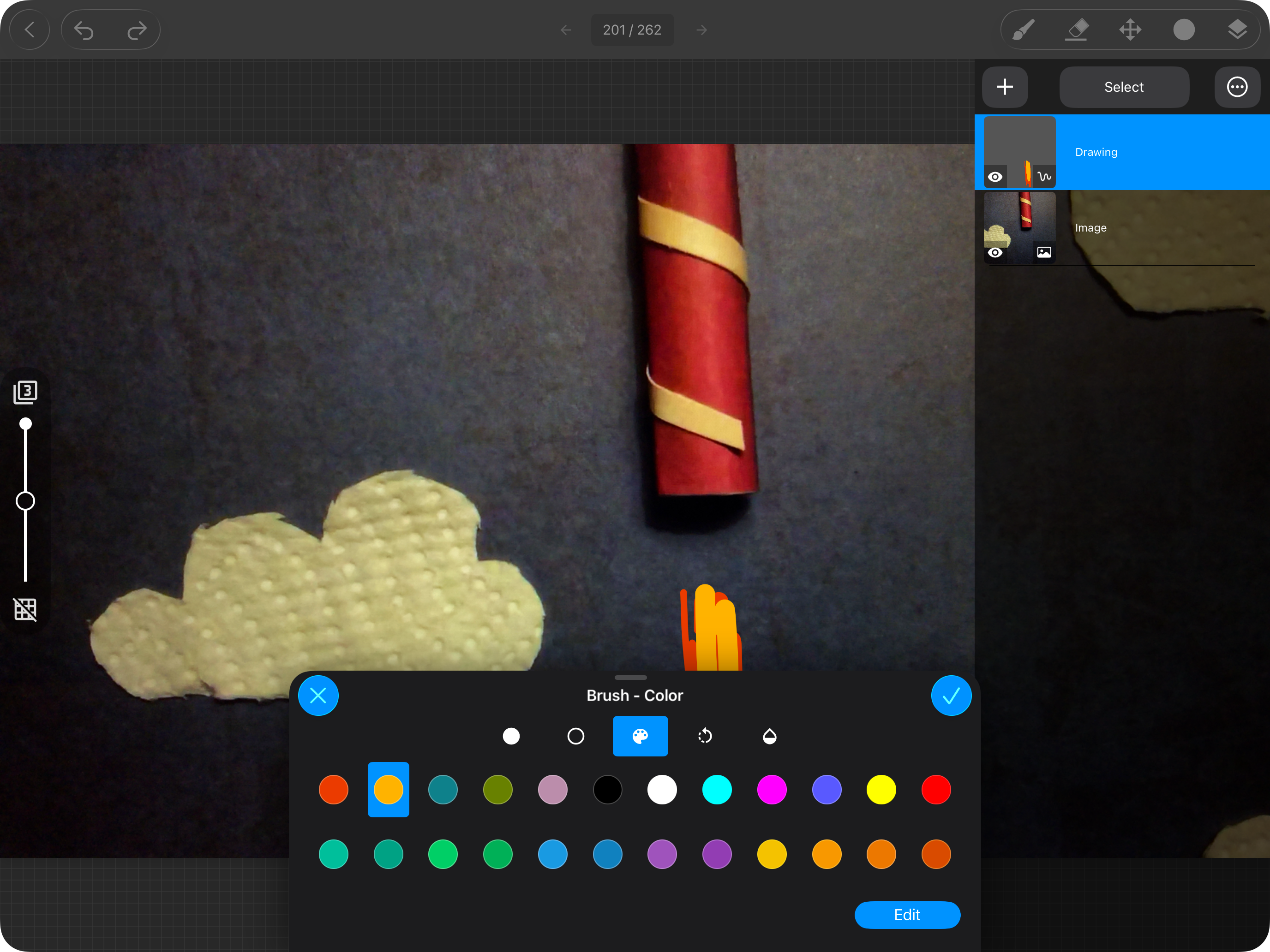Pick the white swatch

point(662,790)
